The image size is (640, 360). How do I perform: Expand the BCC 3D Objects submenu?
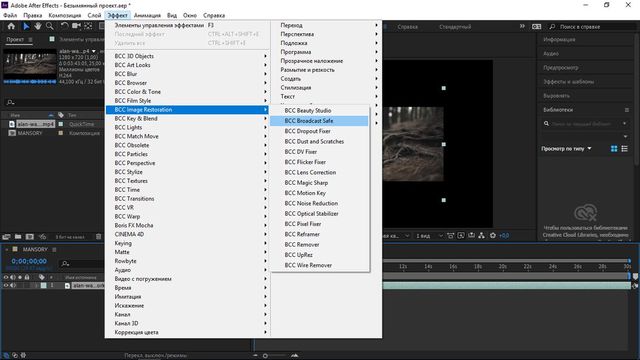coord(187,56)
